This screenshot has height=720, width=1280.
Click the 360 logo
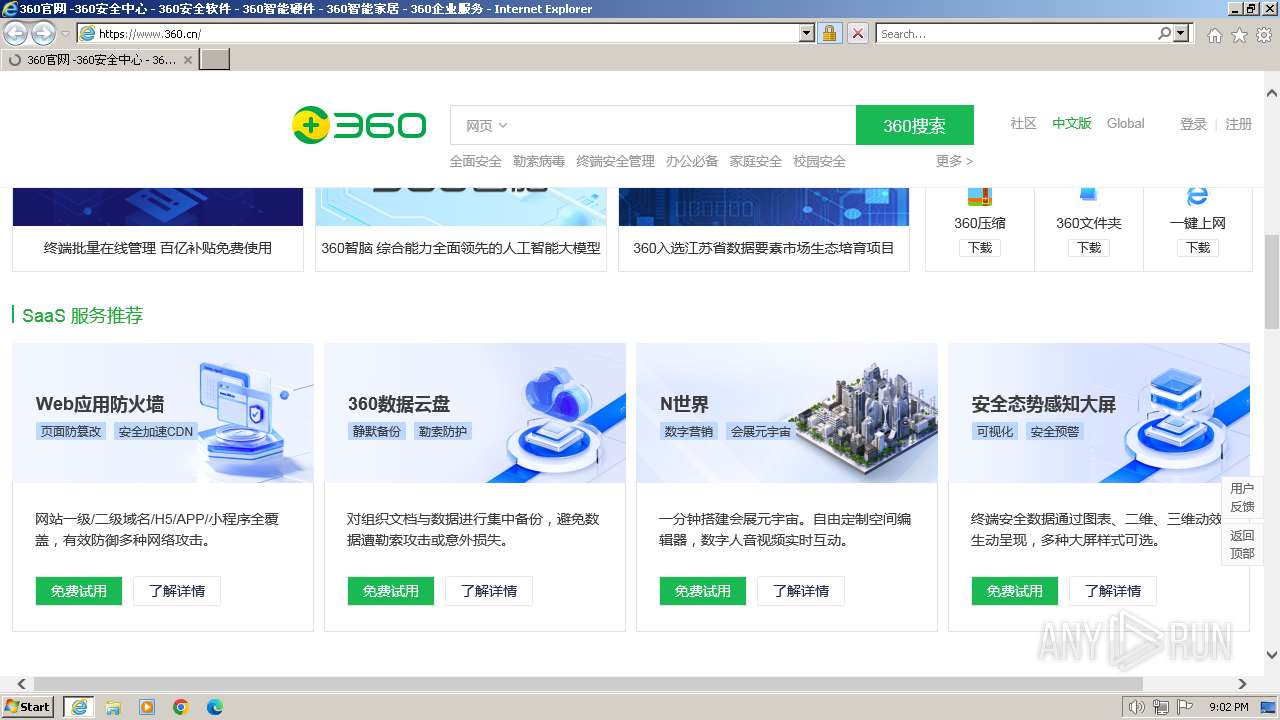[x=359, y=125]
